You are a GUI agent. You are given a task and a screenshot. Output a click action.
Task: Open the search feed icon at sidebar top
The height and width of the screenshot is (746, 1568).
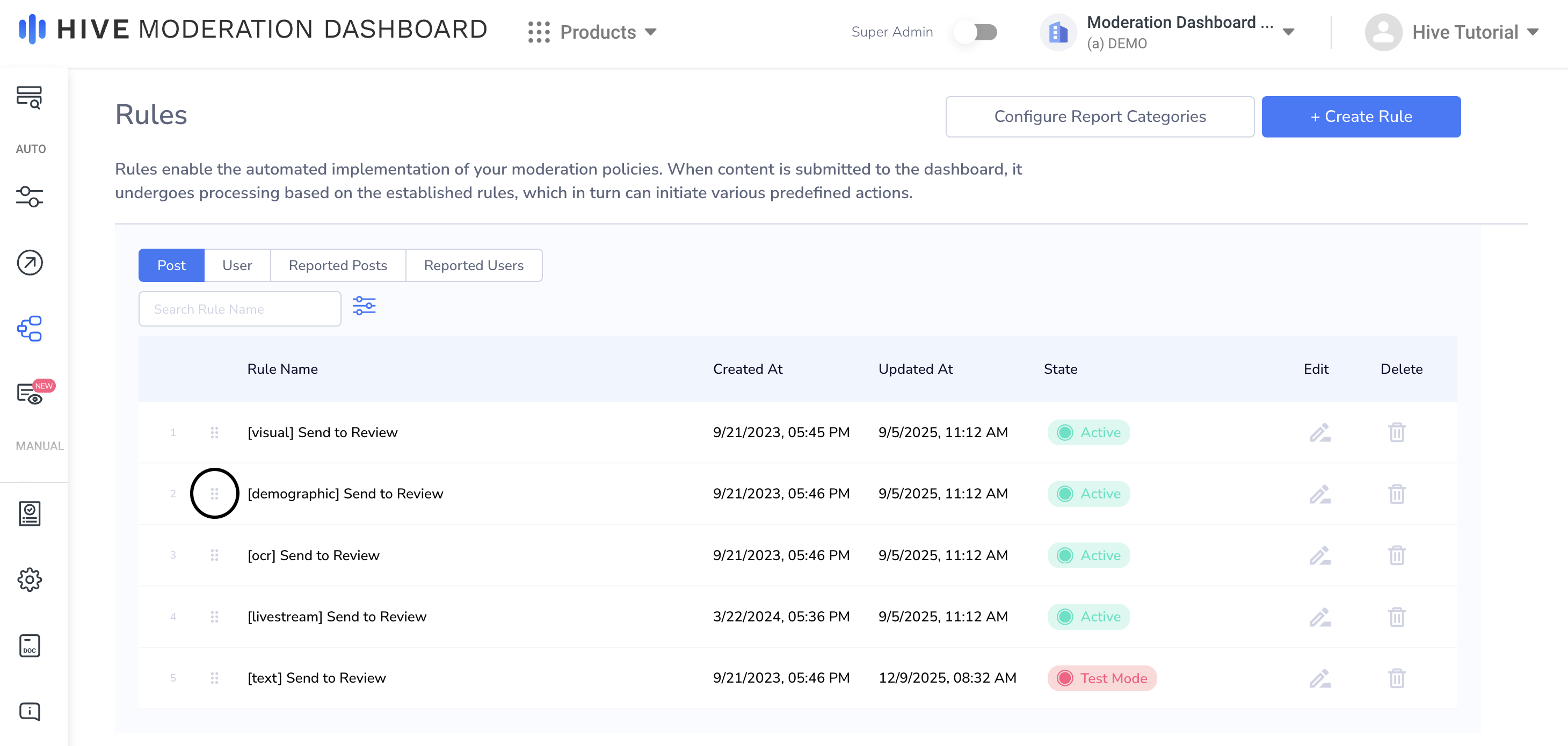29,97
